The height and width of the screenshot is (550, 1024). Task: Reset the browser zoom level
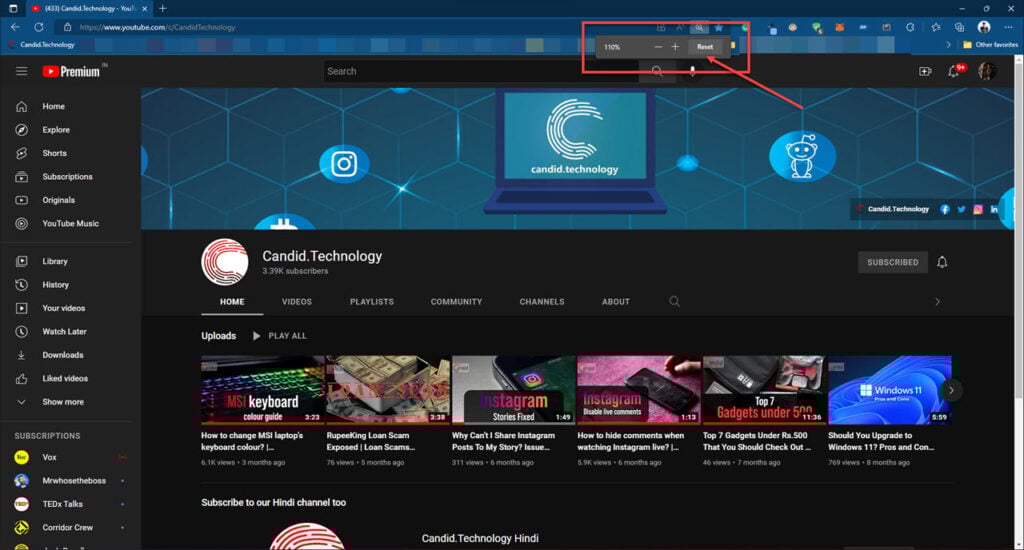705,47
